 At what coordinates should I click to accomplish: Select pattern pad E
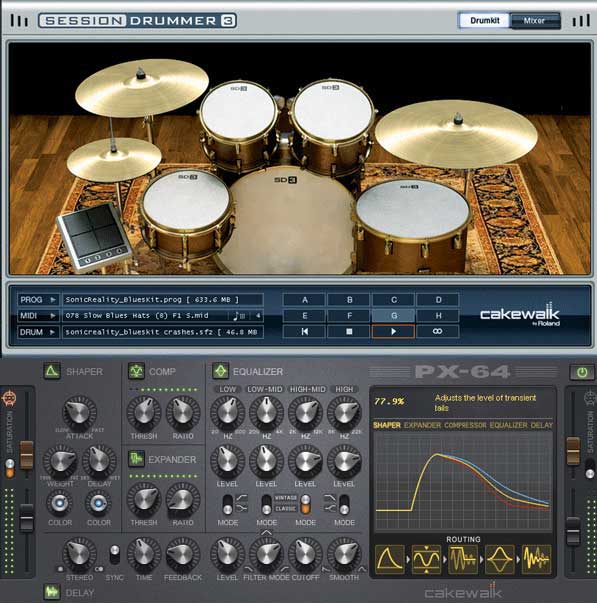[305, 316]
